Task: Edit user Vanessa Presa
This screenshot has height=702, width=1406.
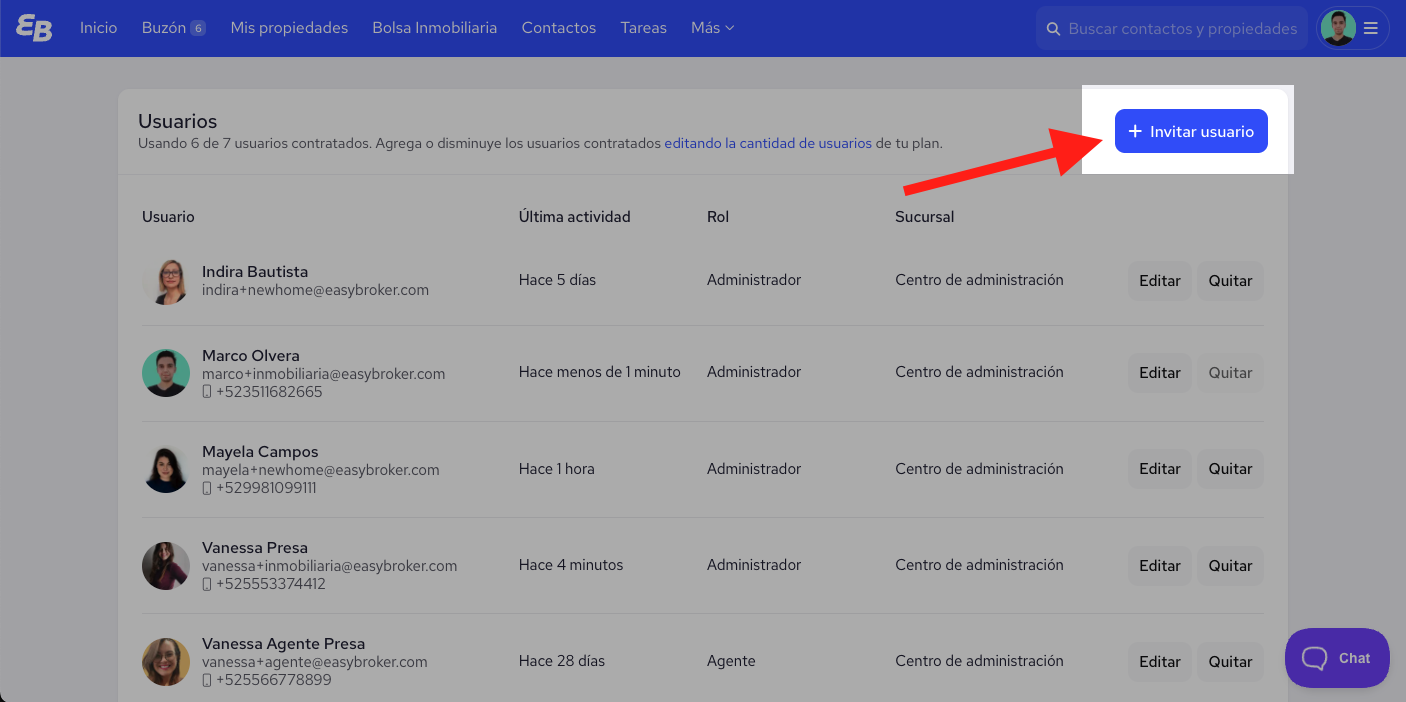Action: click(x=1160, y=566)
